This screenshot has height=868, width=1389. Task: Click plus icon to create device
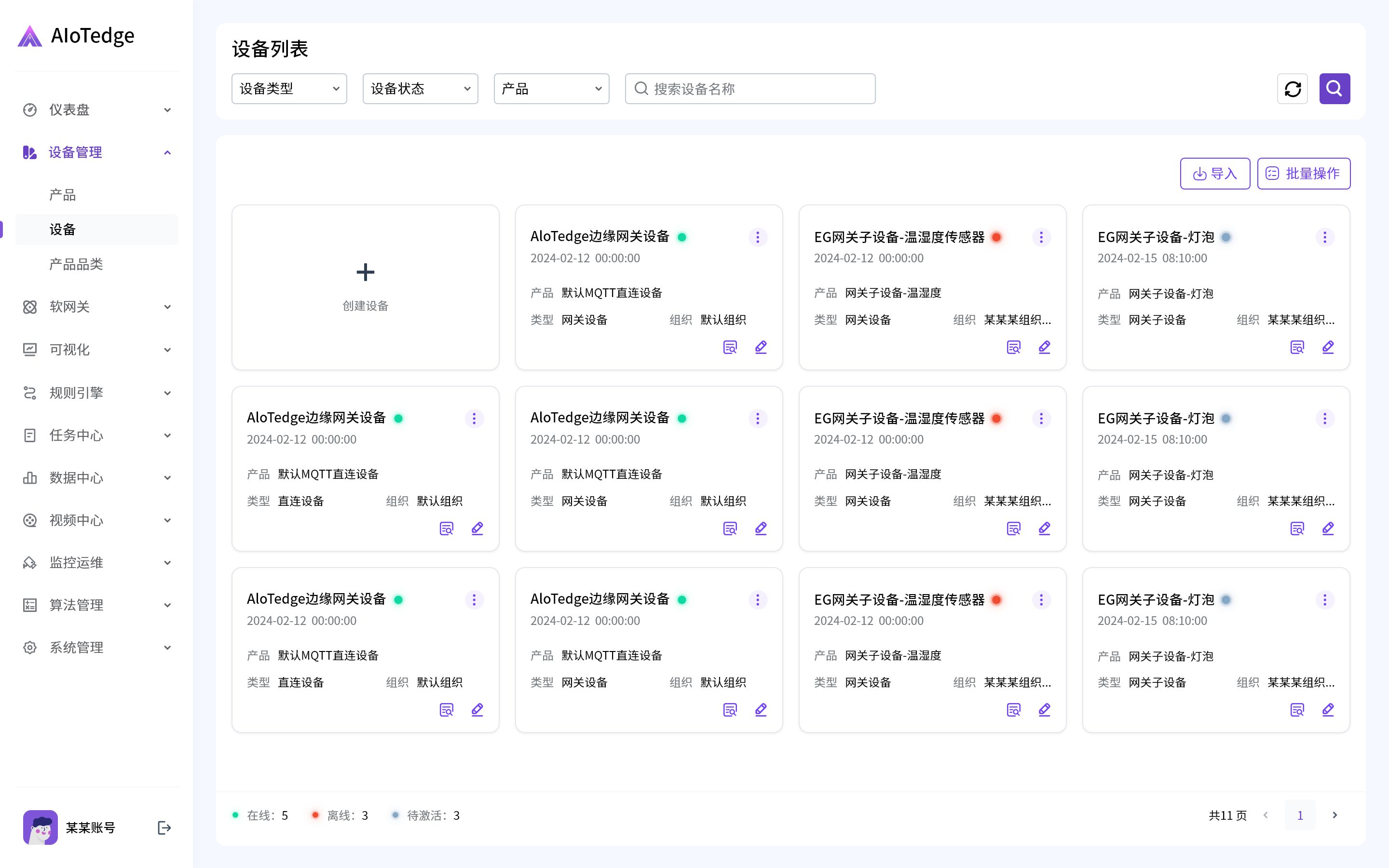click(x=365, y=272)
